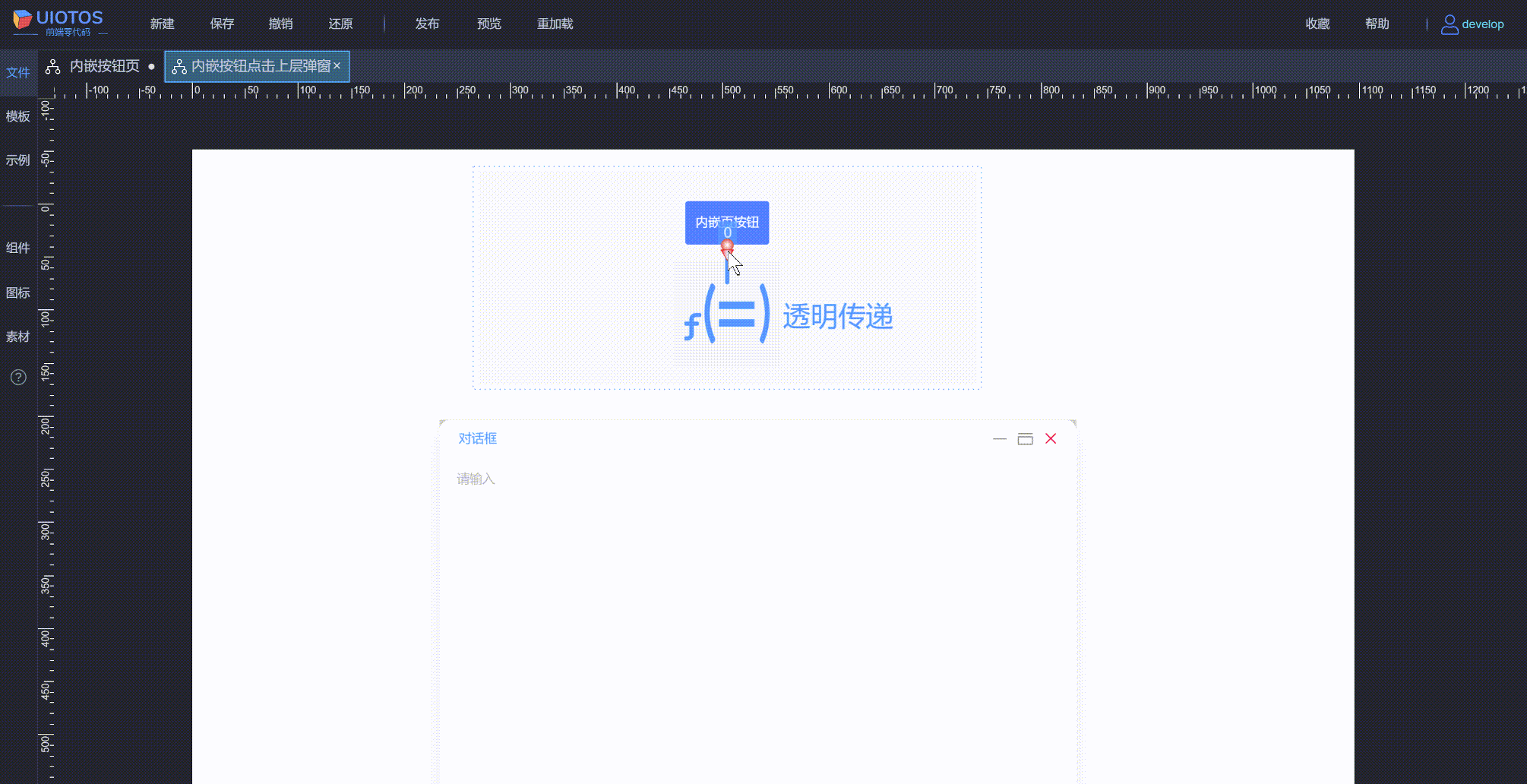Click 重加载 to reload the editor
The image size is (1527, 784).
555,24
